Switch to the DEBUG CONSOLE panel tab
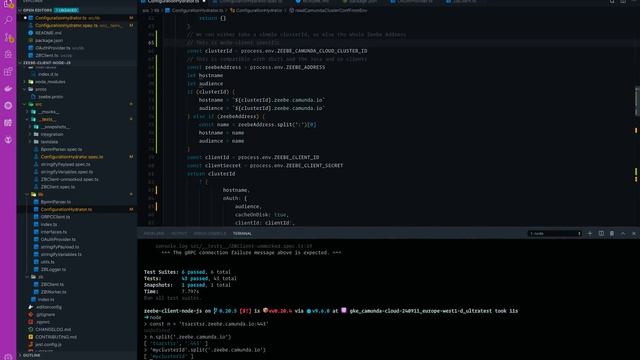The image size is (640, 360). (x=209, y=233)
